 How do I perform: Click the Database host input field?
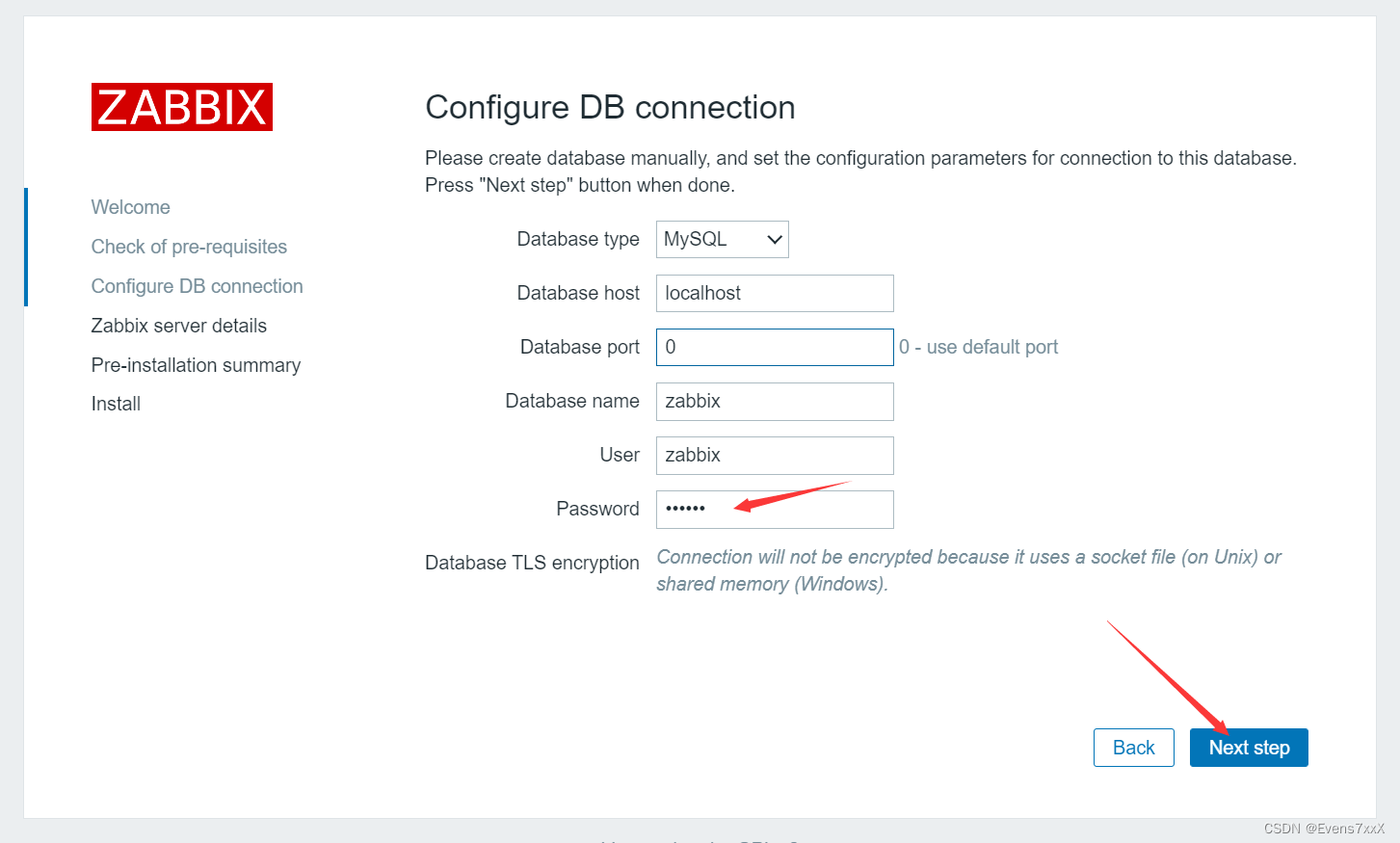click(x=774, y=293)
